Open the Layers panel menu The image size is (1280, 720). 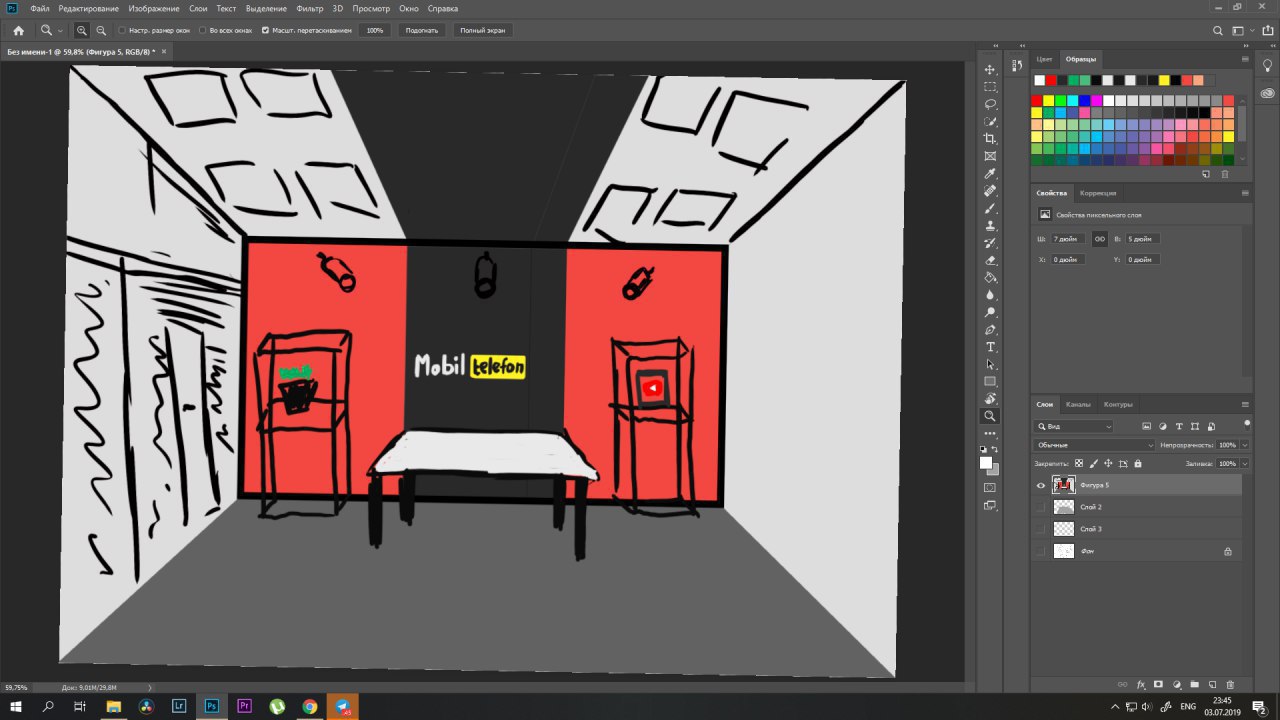click(x=1245, y=405)
